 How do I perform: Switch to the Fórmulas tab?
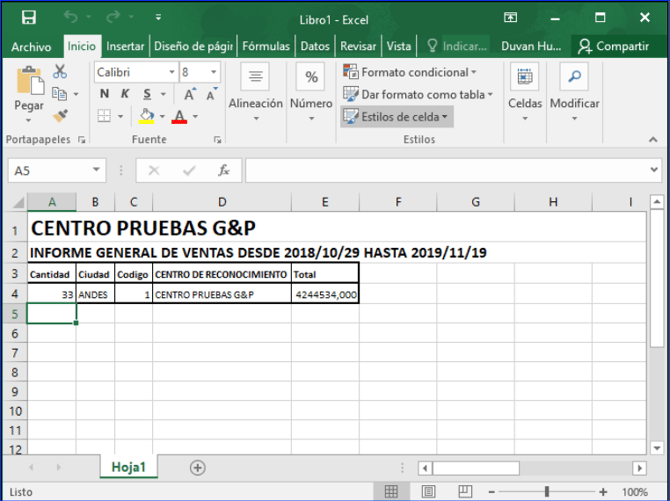coord(266,46)
